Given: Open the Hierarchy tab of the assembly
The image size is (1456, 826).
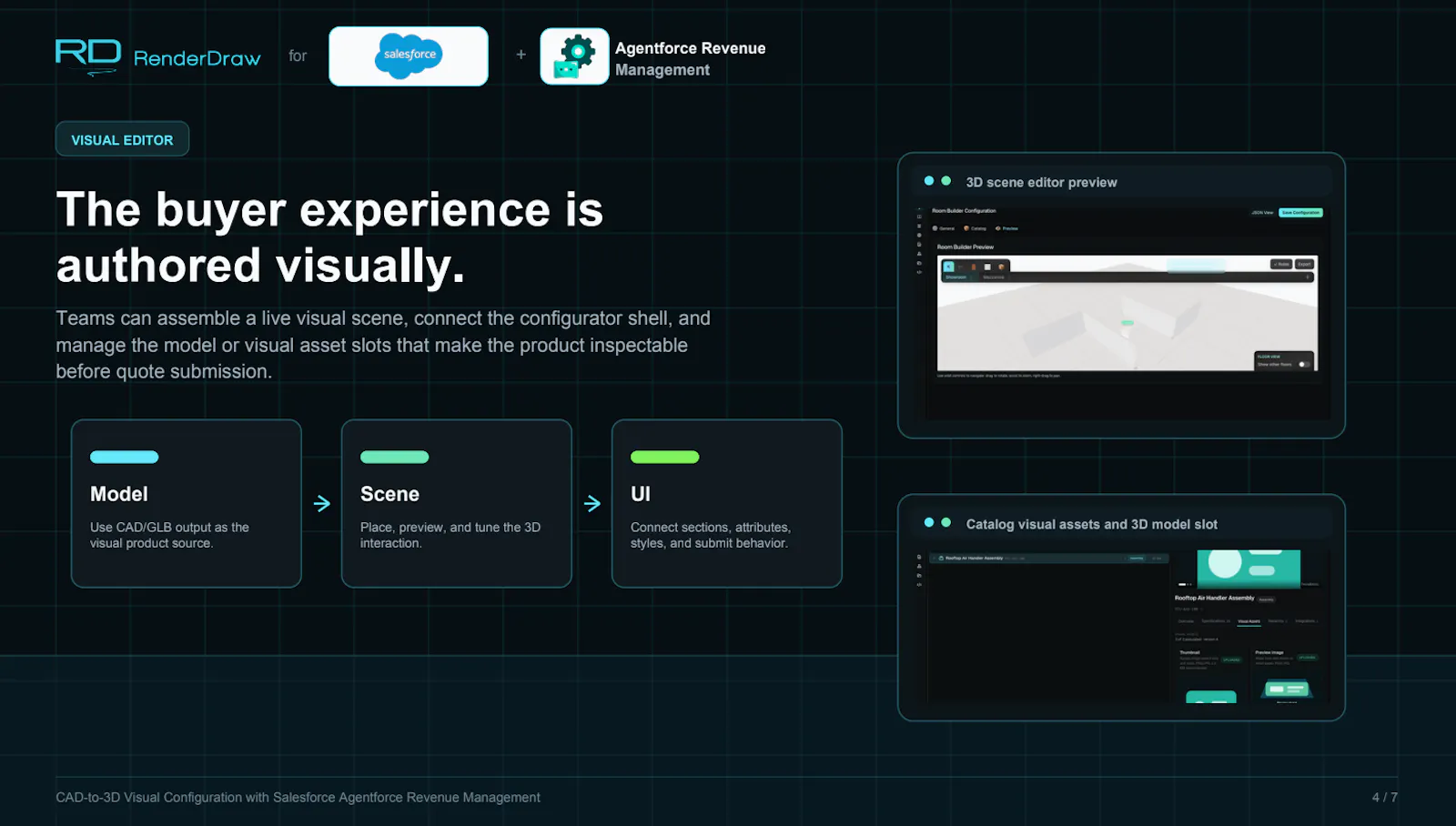Looking at the screenshot, I should 1277,621.
